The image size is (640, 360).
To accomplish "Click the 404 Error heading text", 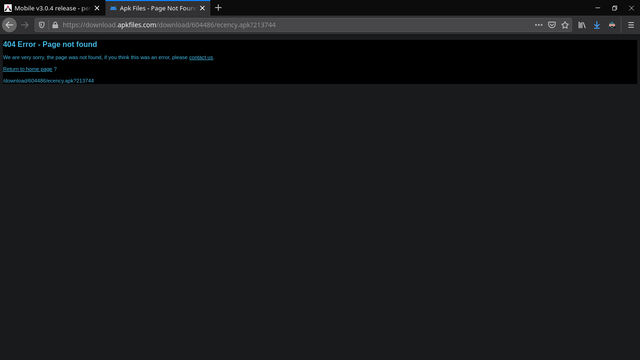I will tap(50, 44).
